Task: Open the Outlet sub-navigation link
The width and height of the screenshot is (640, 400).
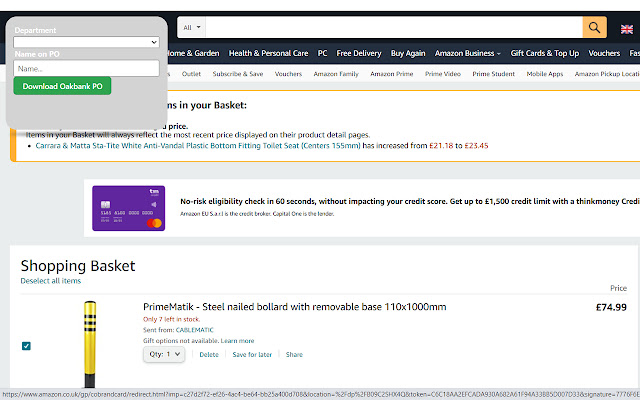Action: (x=191, y=74)
